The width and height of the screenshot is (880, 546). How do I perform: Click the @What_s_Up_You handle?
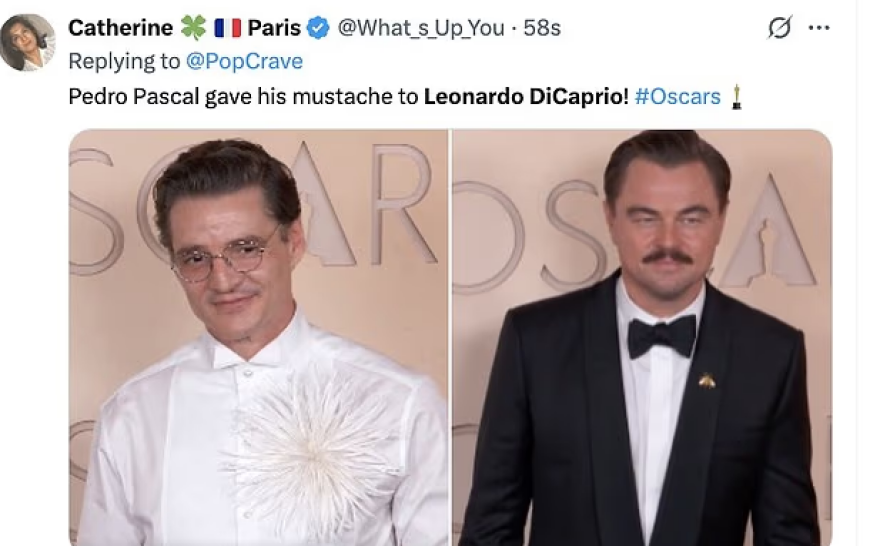coord(421,28)
